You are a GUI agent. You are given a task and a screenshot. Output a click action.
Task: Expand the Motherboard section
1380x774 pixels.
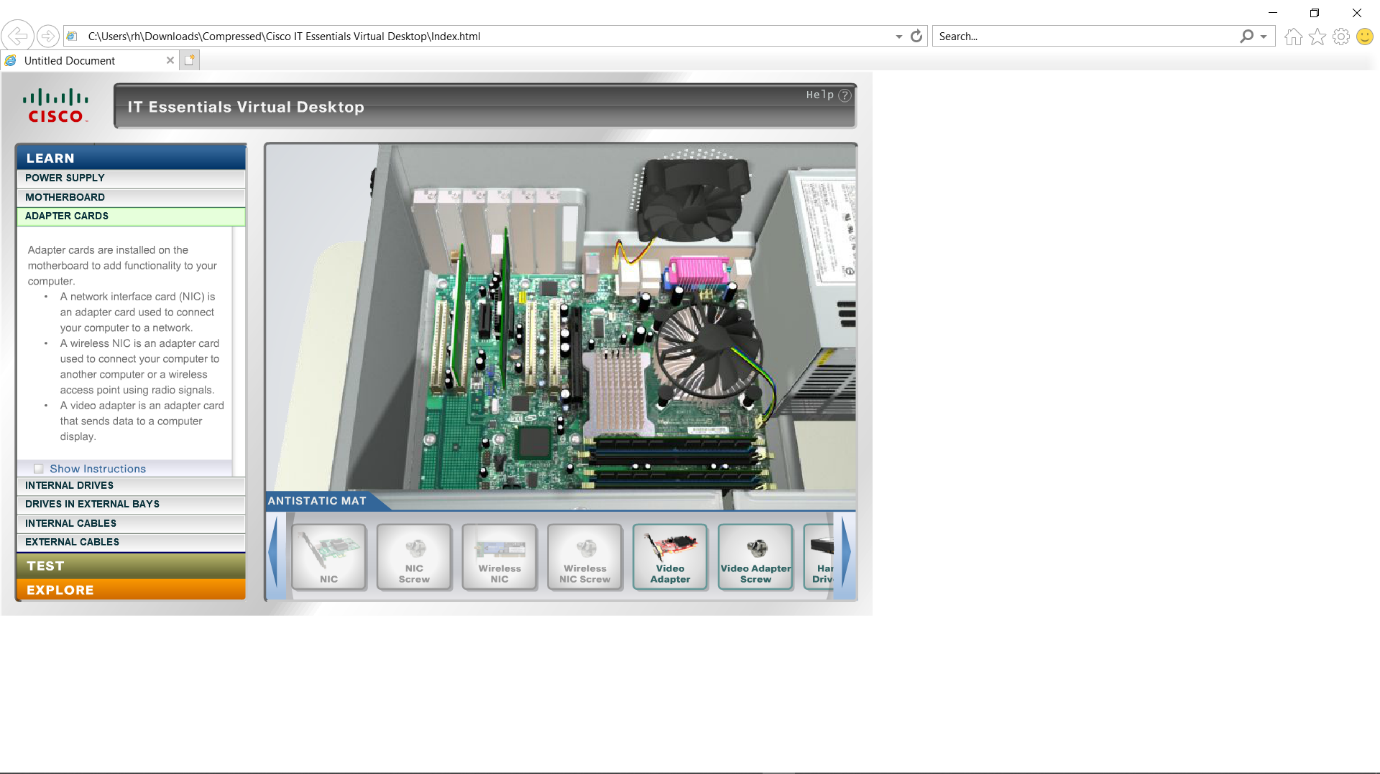(x=131, y=197)
